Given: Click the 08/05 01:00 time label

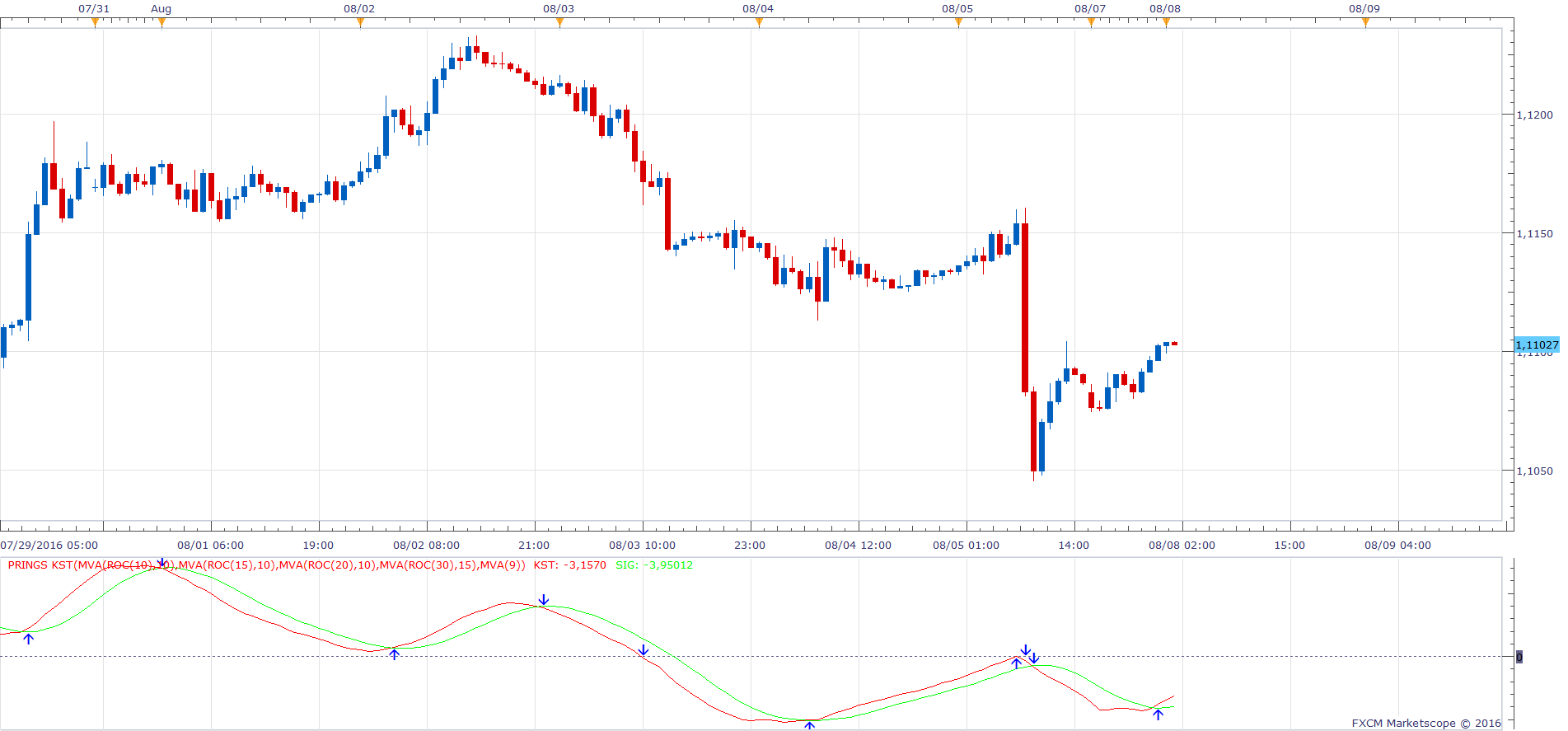Looking at the screenshot, I should pyautogui.click(x=966, y=546).
